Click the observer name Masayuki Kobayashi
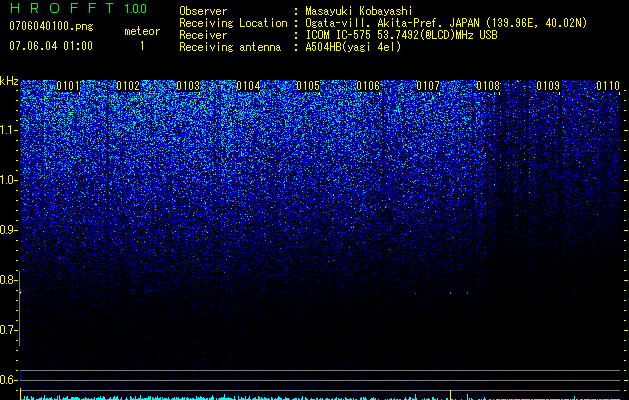 pyautogui.click(x=359, y=11)
